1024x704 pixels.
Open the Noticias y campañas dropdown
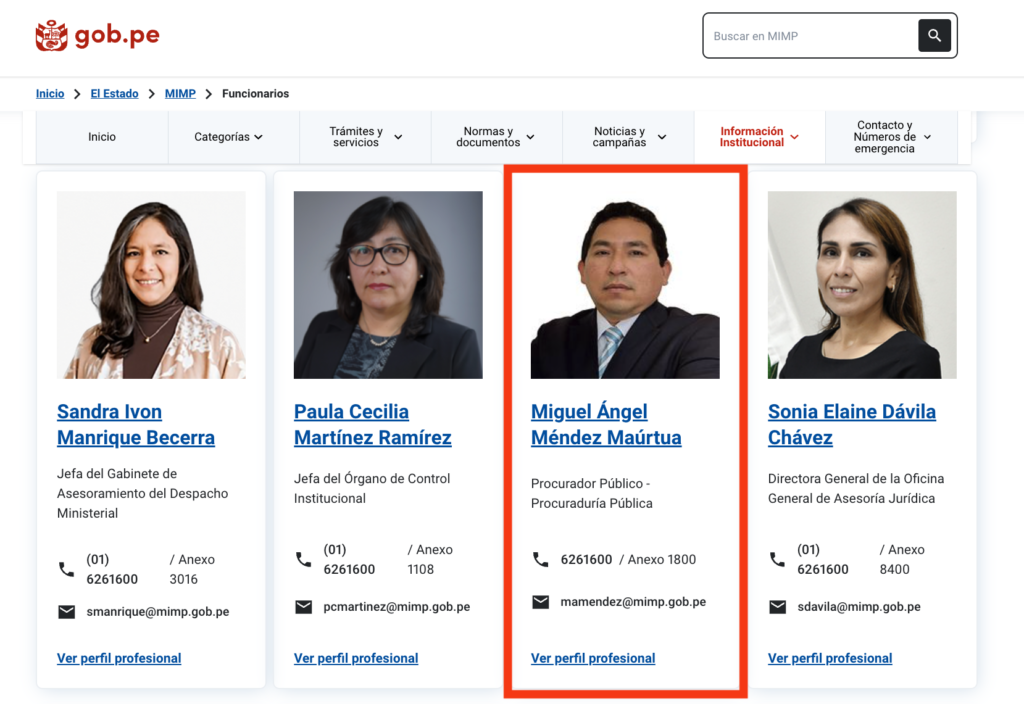click(628, 137)
